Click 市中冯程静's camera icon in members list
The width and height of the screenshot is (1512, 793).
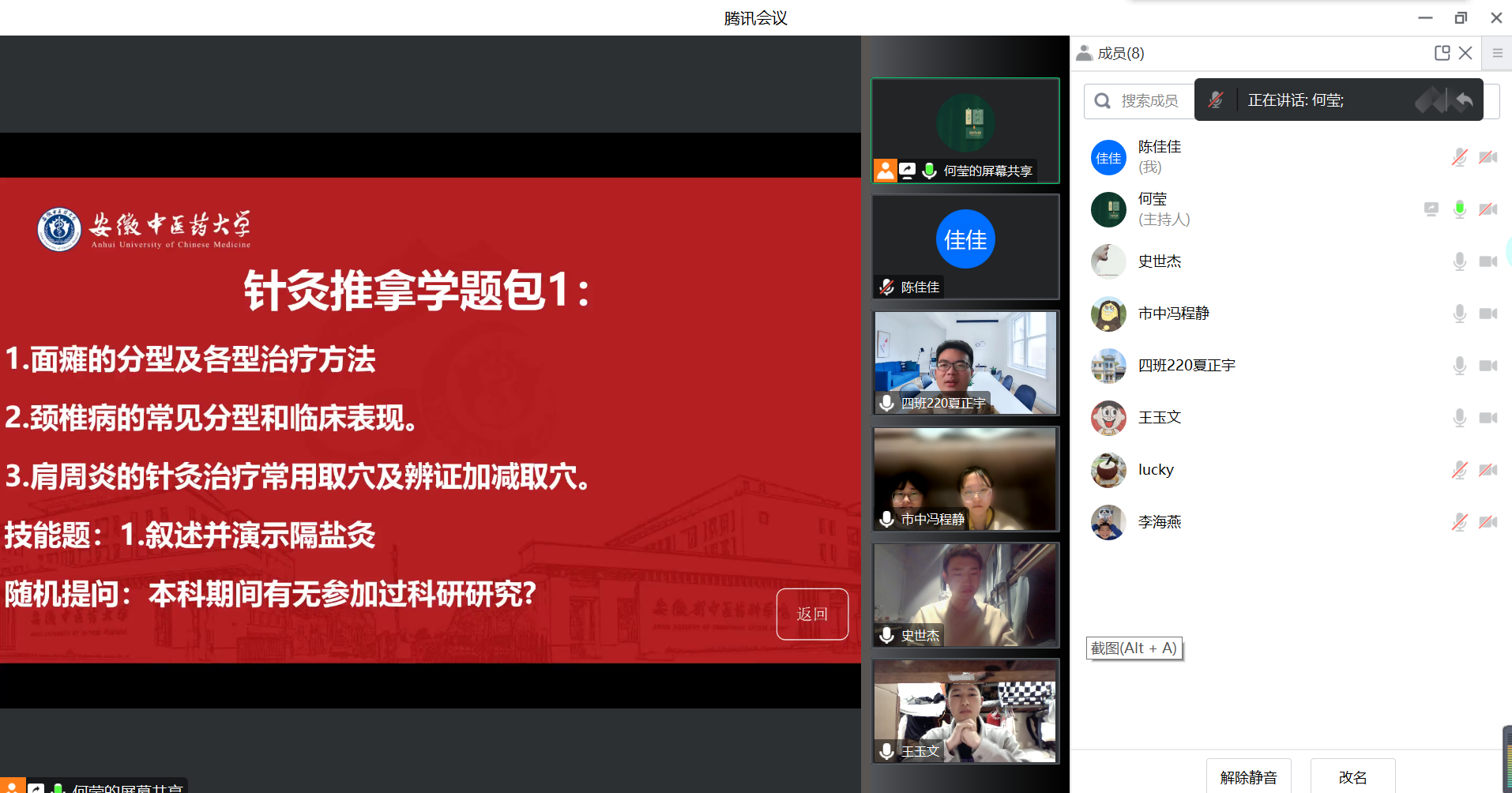(1488, 314)
